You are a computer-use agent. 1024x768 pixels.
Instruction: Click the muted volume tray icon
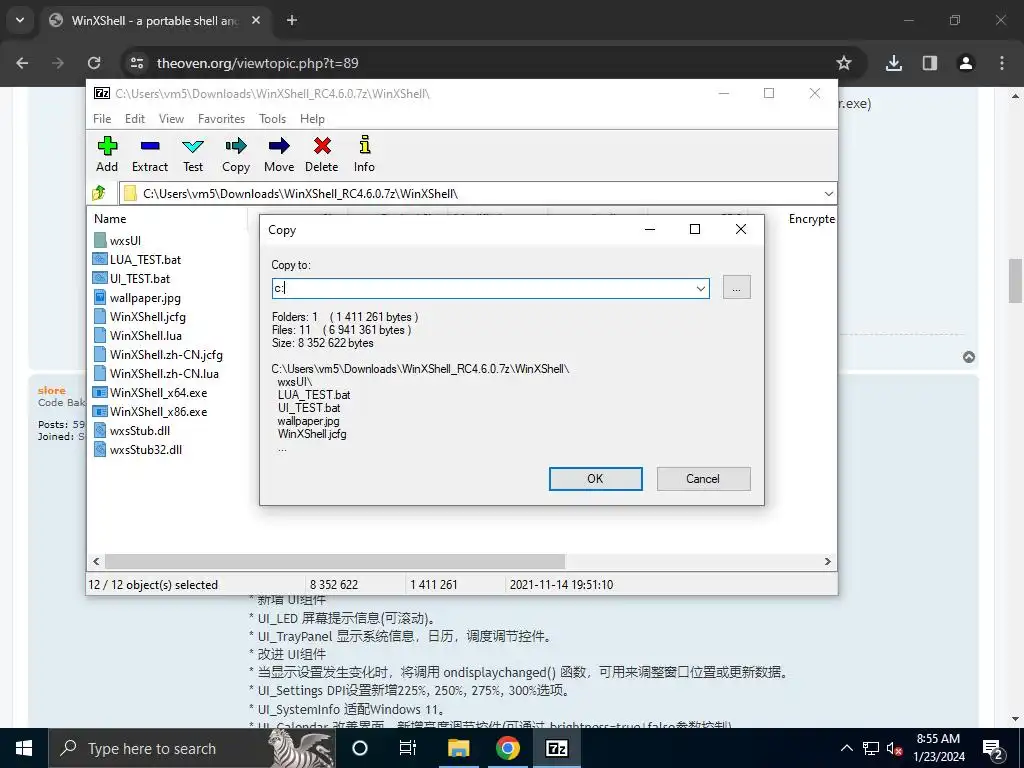894,748
